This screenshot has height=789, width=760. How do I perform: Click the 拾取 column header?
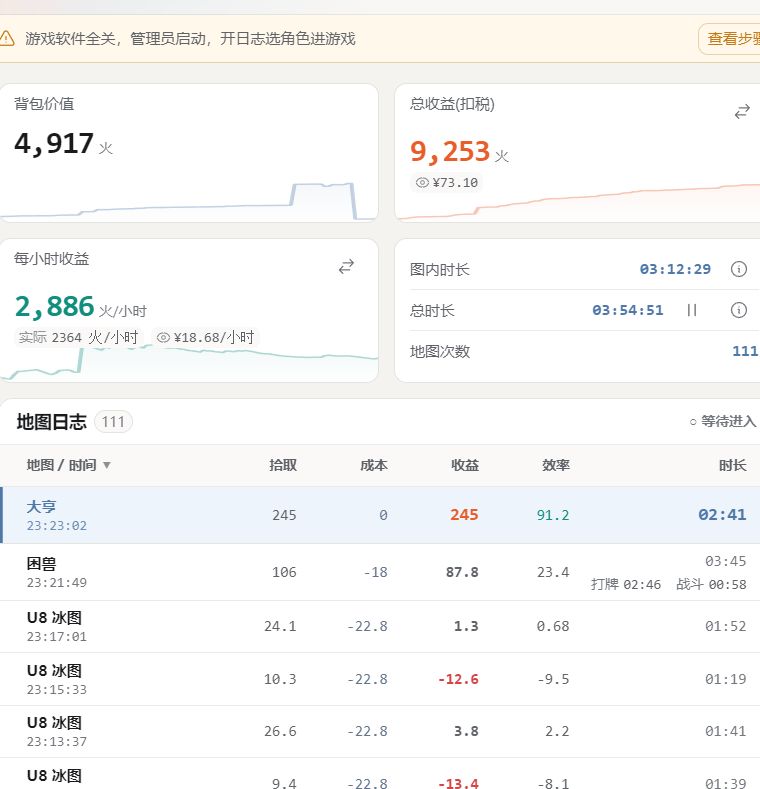(x=283, y=465)
